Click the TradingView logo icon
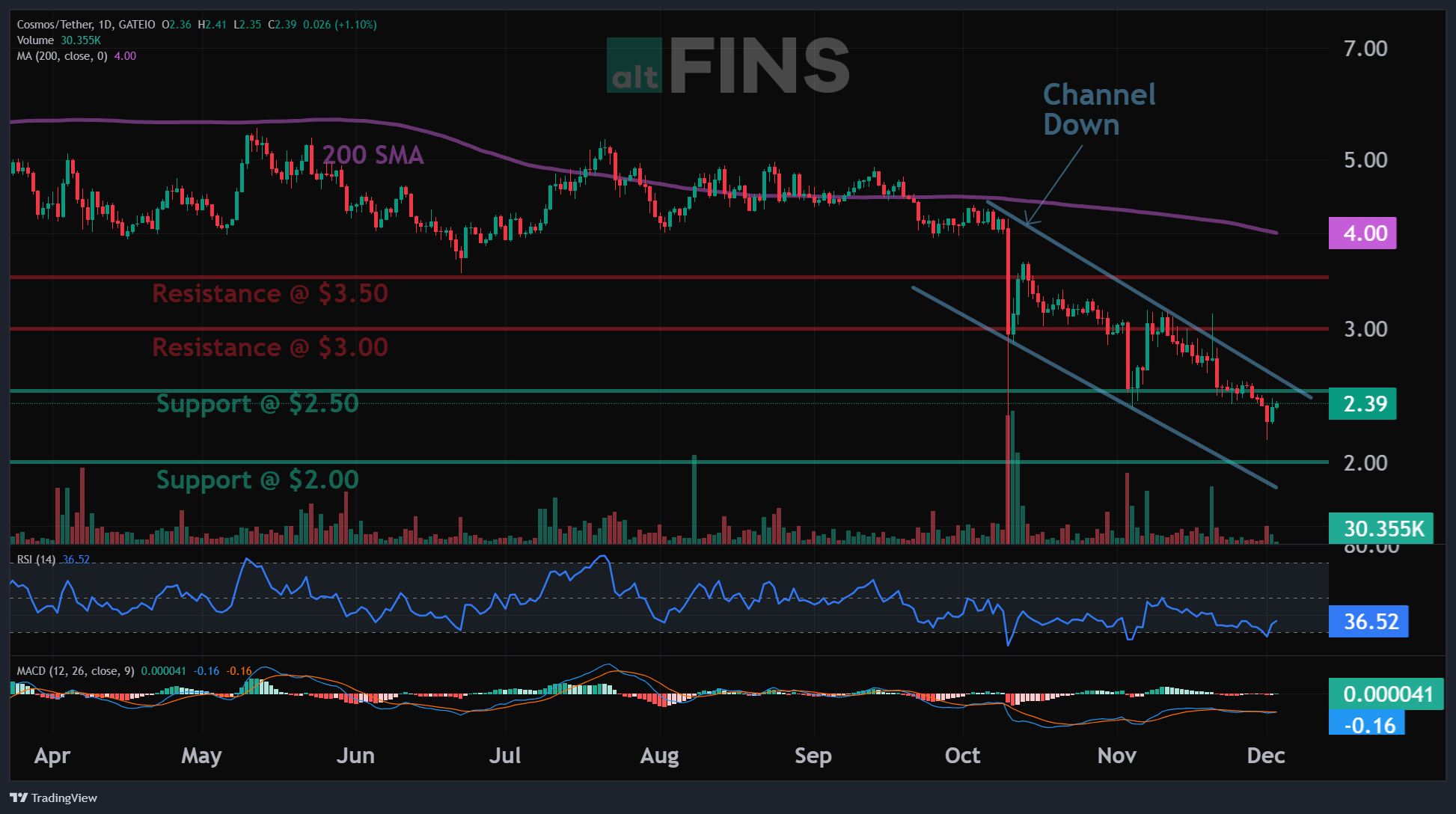Image resolution: width=1456 pixels, height=814 pixels. [19, 798]
